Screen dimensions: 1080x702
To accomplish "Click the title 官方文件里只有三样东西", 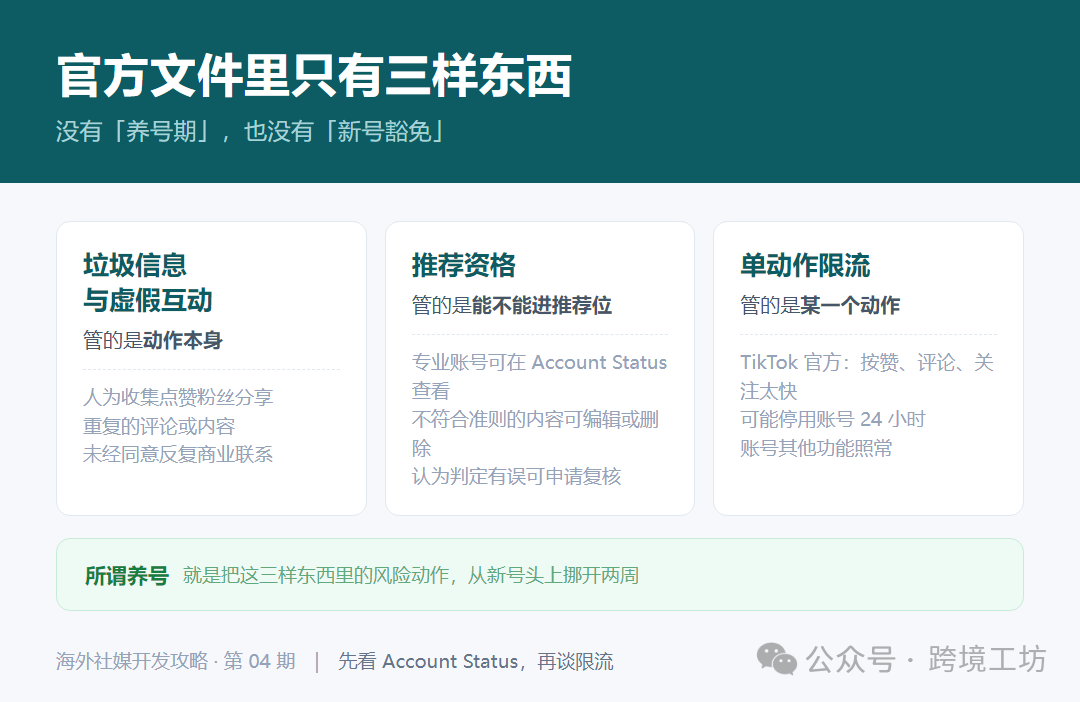I will point(314,76).
